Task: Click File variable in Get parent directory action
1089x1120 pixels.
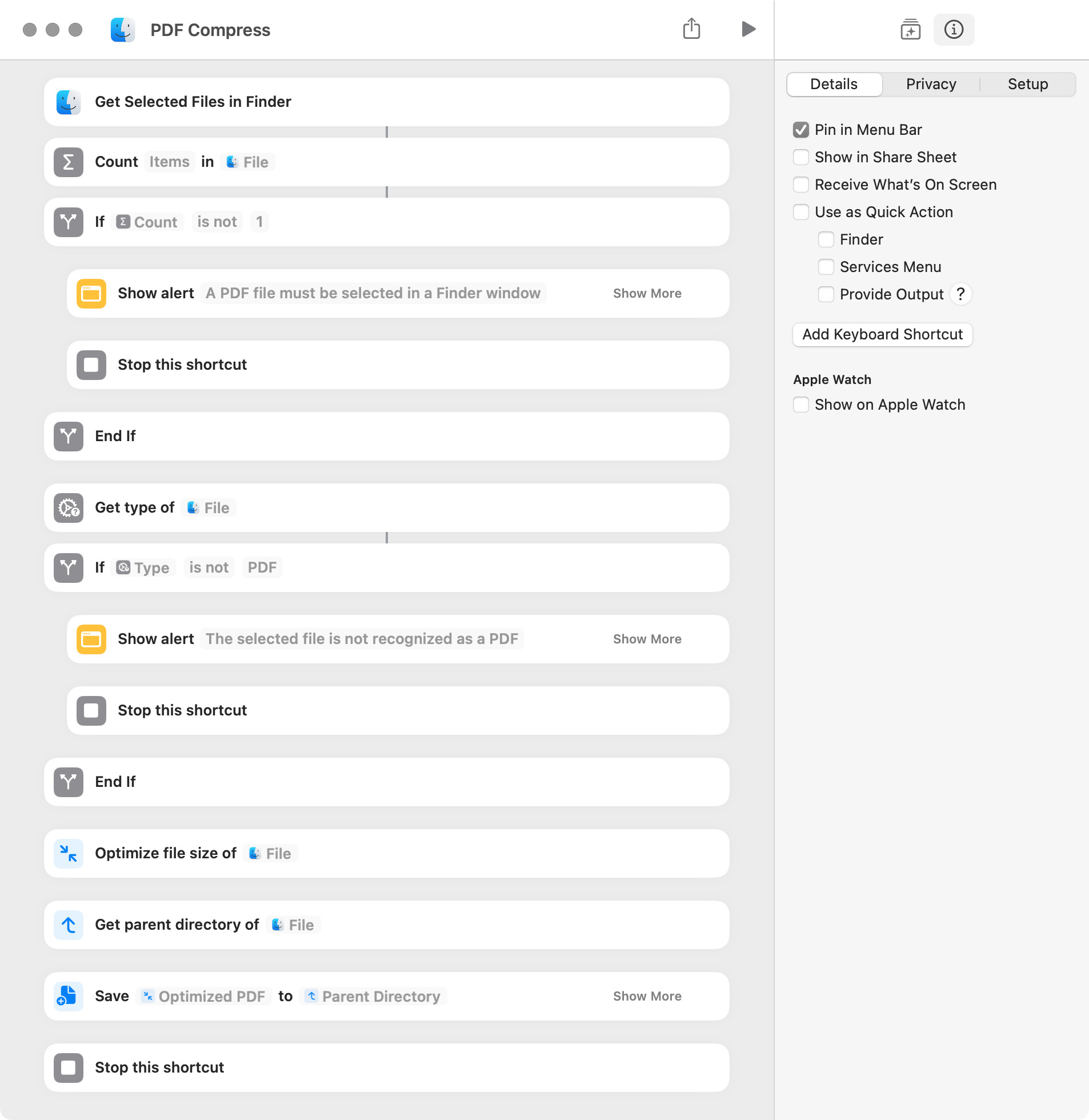Action: tap(294, 925)
